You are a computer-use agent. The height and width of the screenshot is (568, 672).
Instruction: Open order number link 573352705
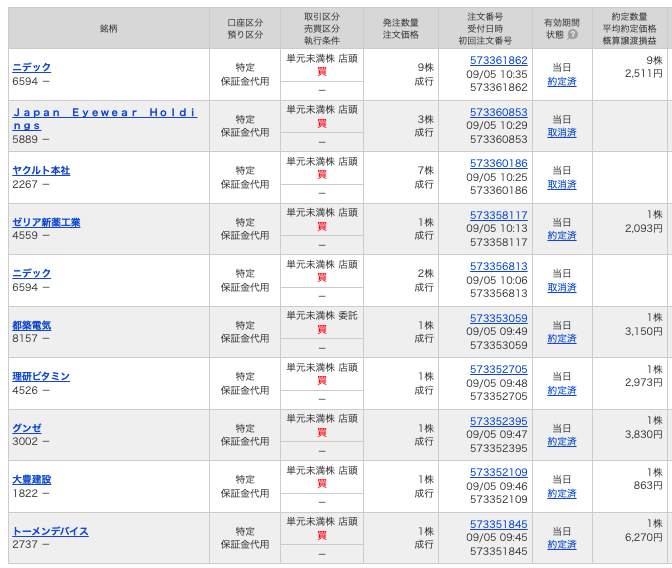pyautogui.click(x=498, y=369)
